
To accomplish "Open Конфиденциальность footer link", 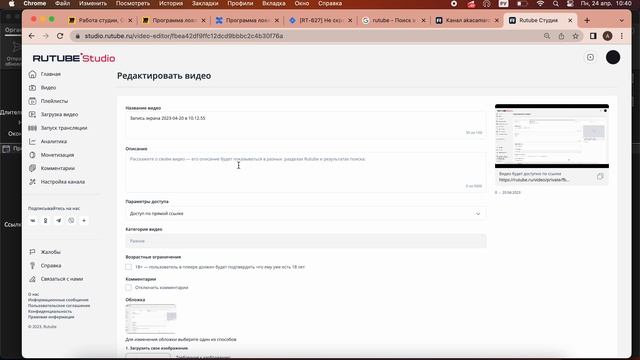I will tap(50, 311).
